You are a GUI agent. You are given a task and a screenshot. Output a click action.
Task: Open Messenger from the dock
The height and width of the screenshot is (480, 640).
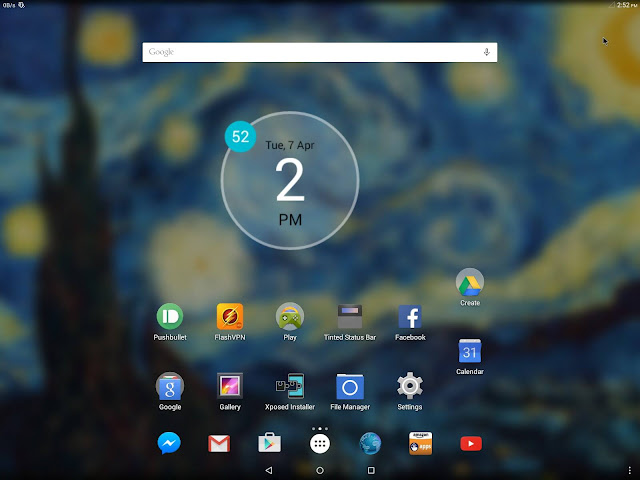click(x=169, y=443)
